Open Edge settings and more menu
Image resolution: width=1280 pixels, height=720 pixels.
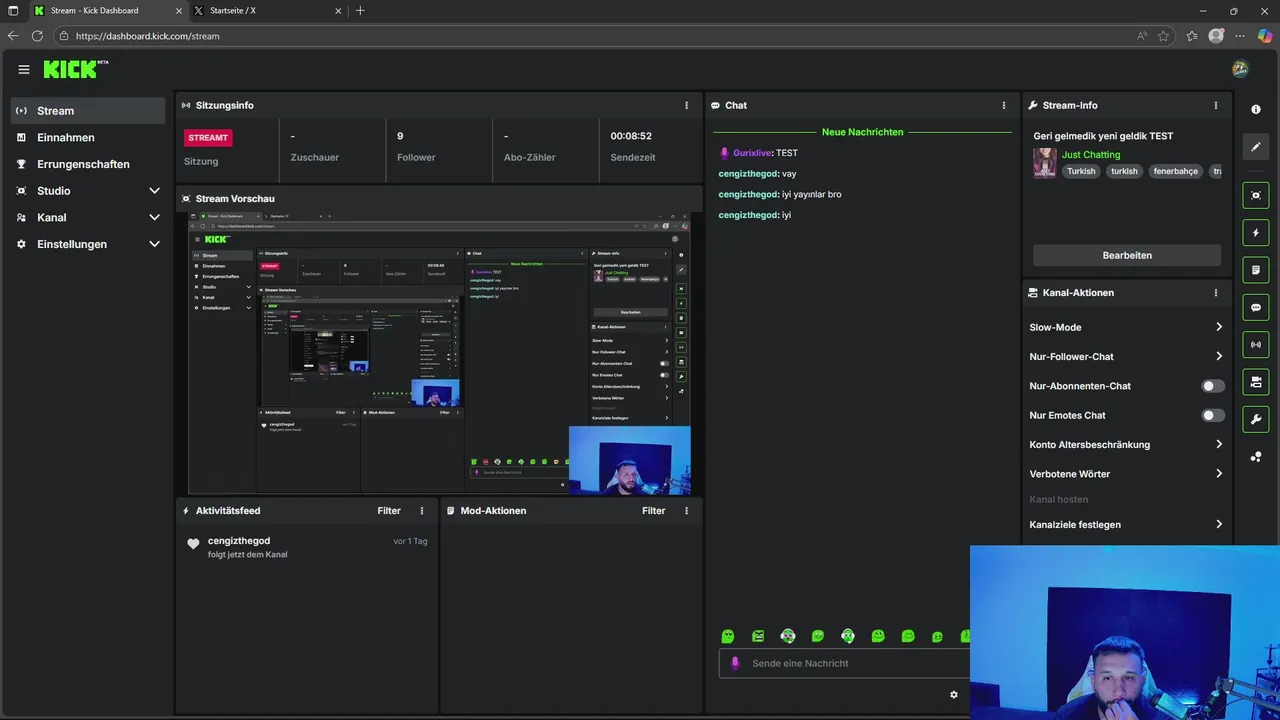click(x=1239, y=36)
